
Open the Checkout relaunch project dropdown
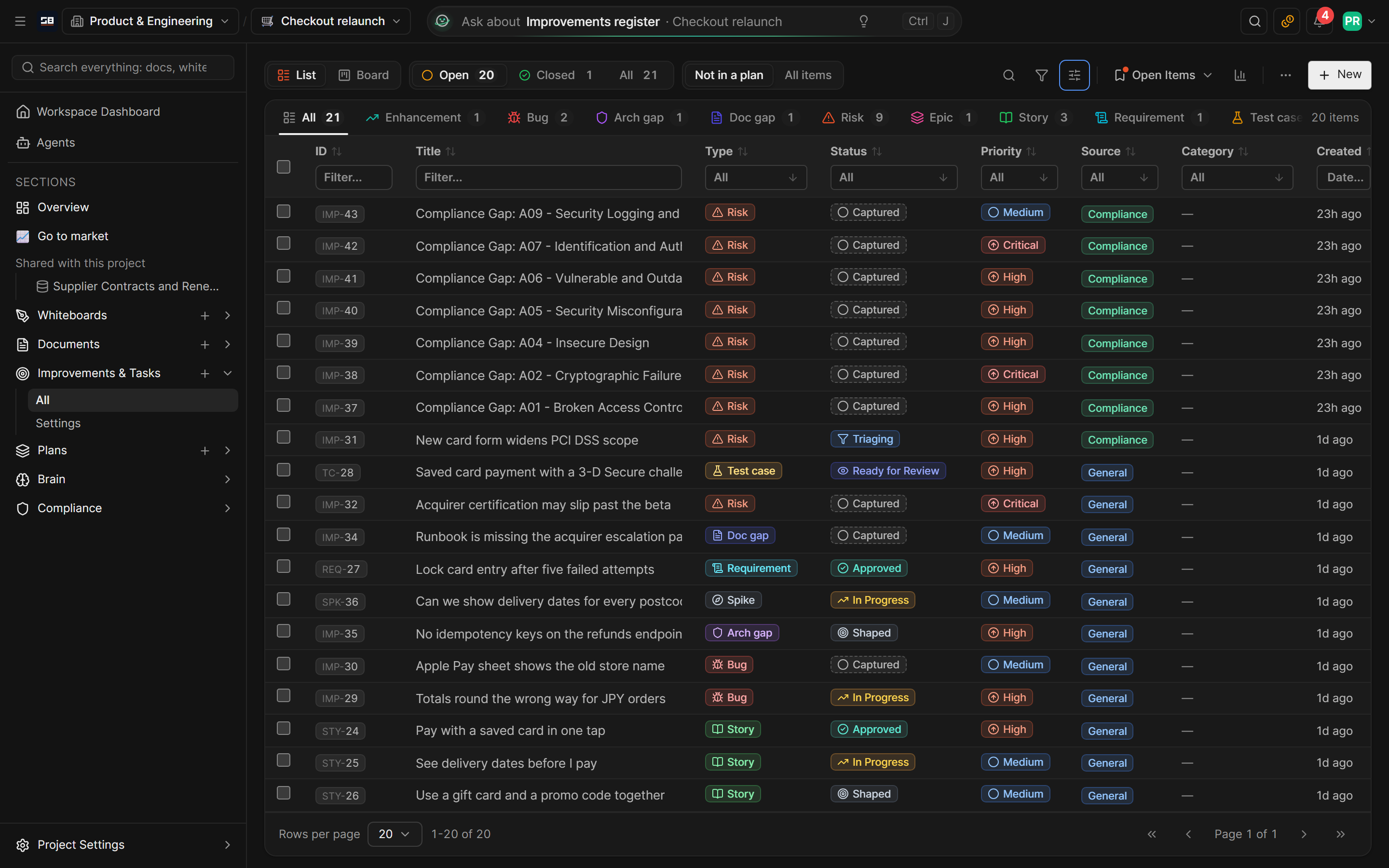tap(330, 21)
